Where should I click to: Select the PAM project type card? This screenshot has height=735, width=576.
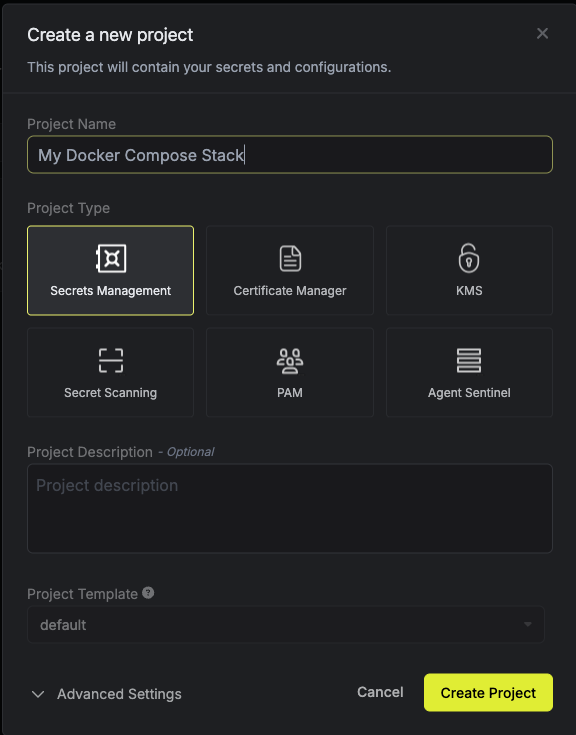coord(290,372)
